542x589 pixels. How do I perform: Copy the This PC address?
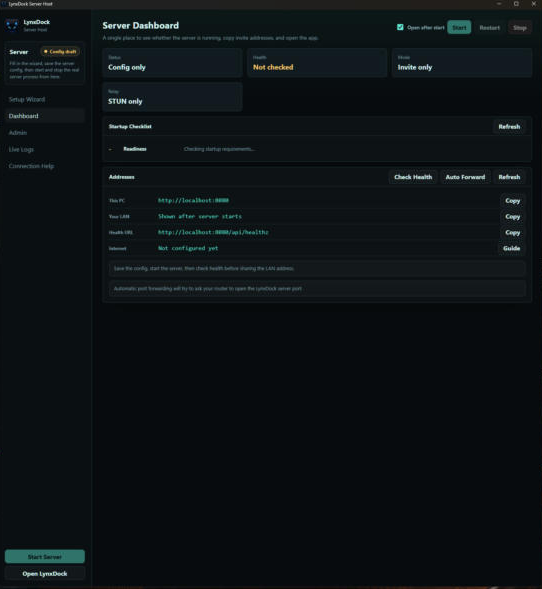(512, 201)
